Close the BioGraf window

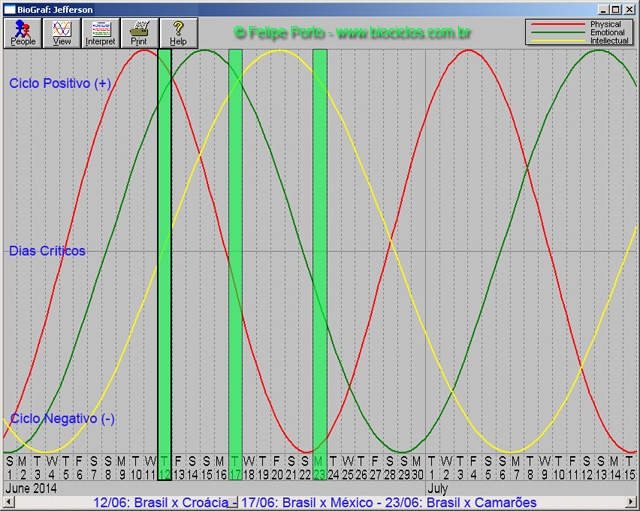(x=629, y=9)
